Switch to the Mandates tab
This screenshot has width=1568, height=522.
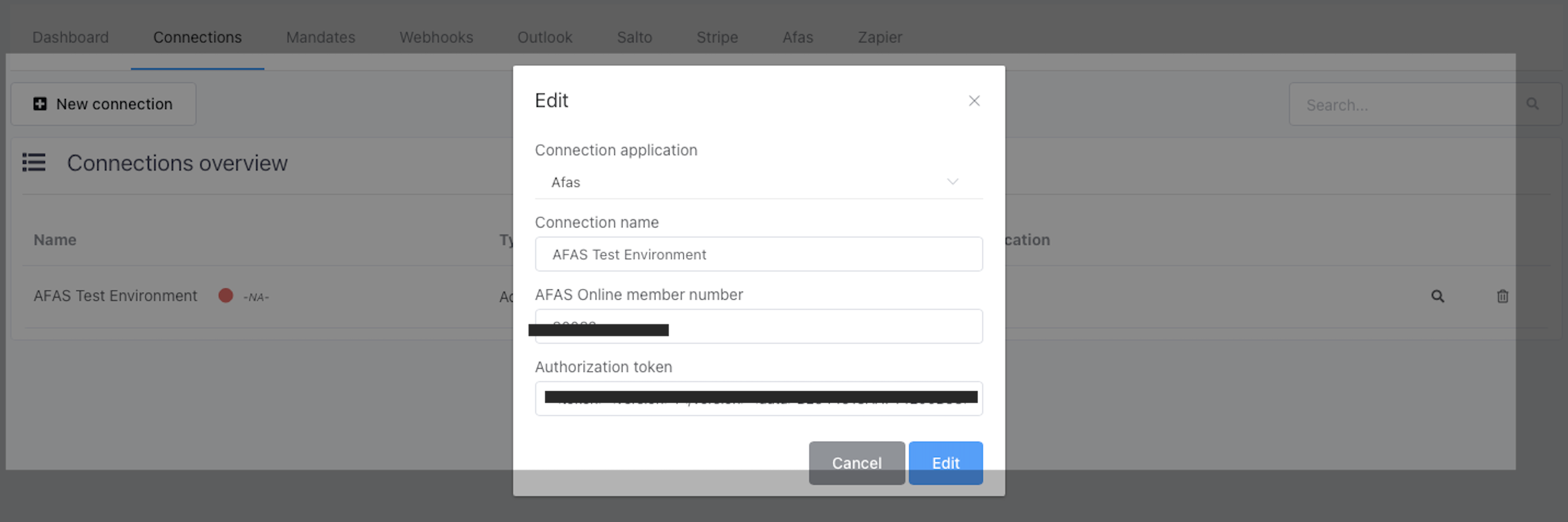click(321, 37)
